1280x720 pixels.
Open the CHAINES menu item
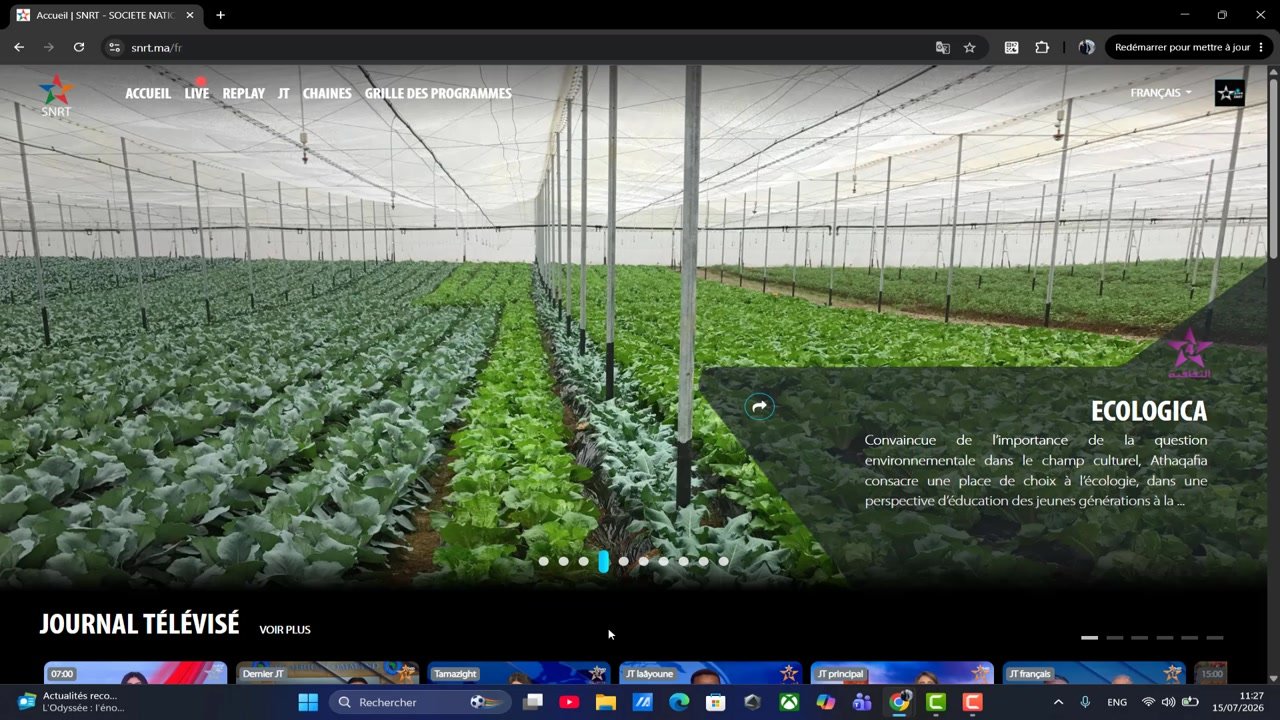[x=327, y=94]
